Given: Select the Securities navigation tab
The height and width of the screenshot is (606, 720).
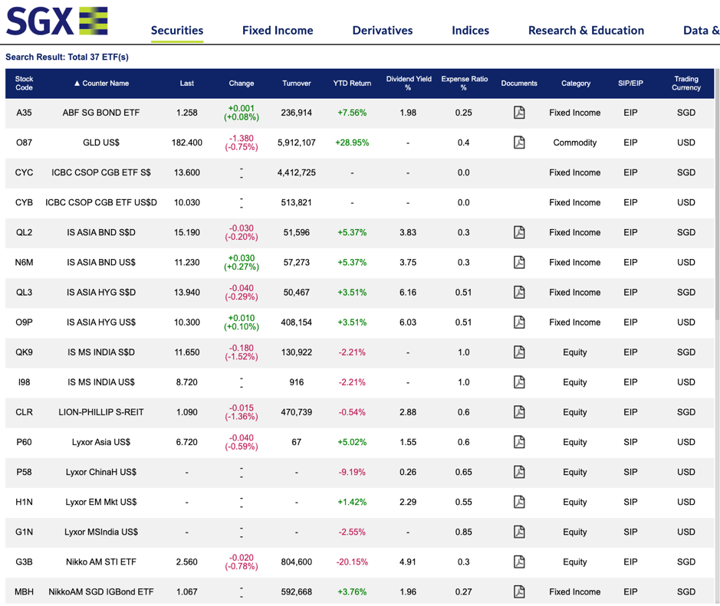Looking at the screenshot, I should pos(177,30).
